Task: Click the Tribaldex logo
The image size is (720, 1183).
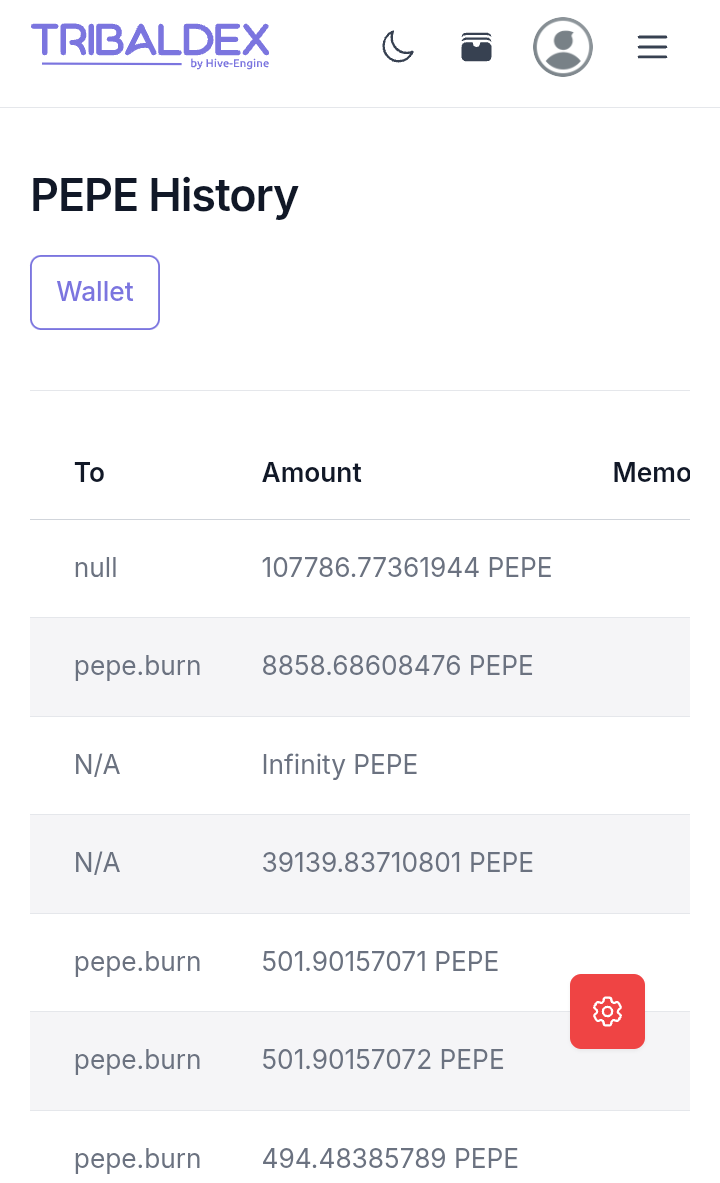Action: (150, 45)
